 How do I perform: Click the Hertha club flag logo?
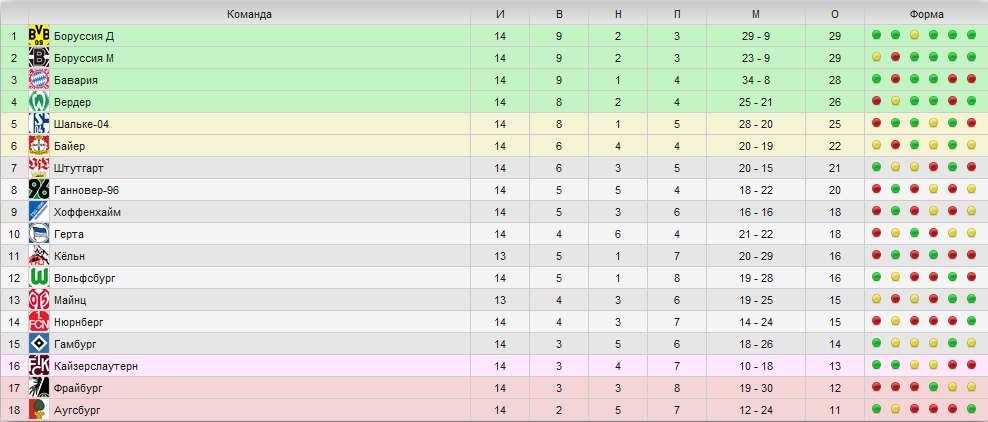click(39, 234)
